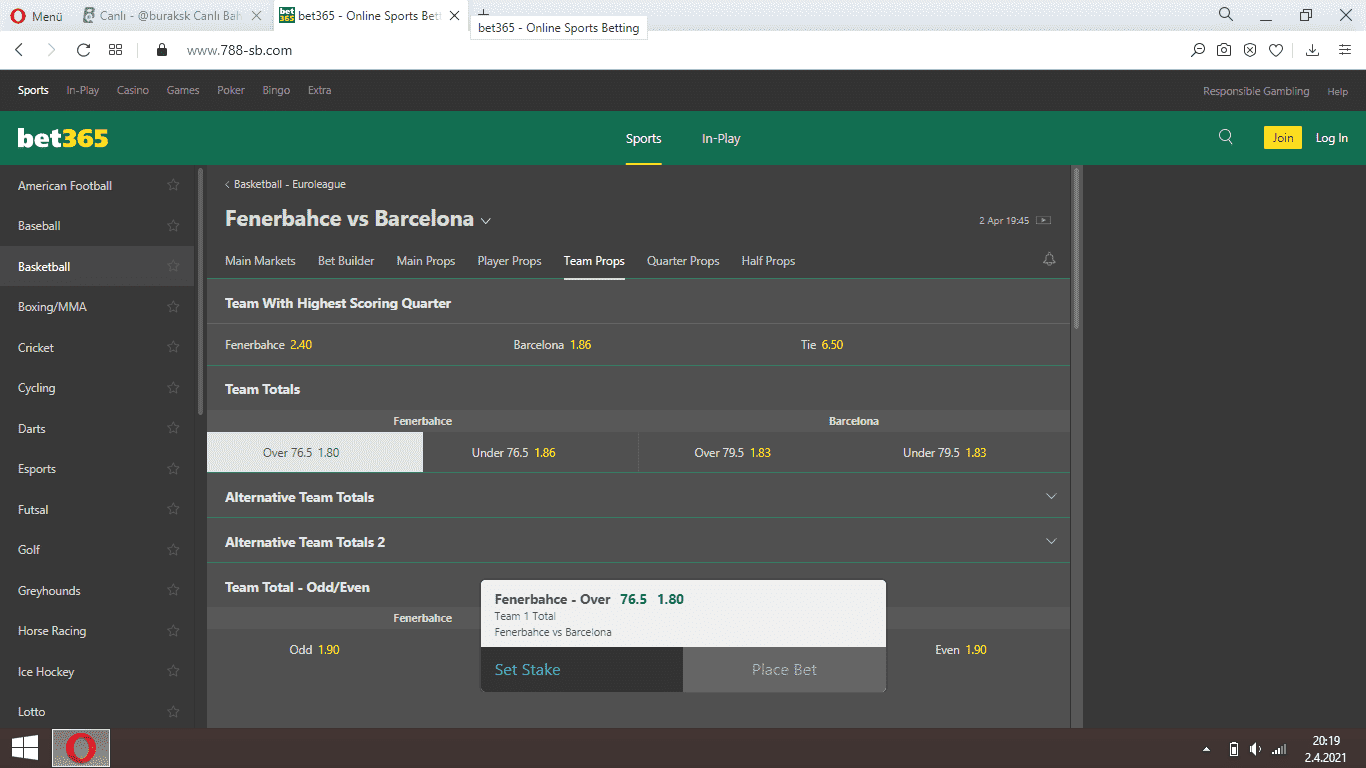
Task: Click star next to Greyhounds
Action: click(173, 590)
